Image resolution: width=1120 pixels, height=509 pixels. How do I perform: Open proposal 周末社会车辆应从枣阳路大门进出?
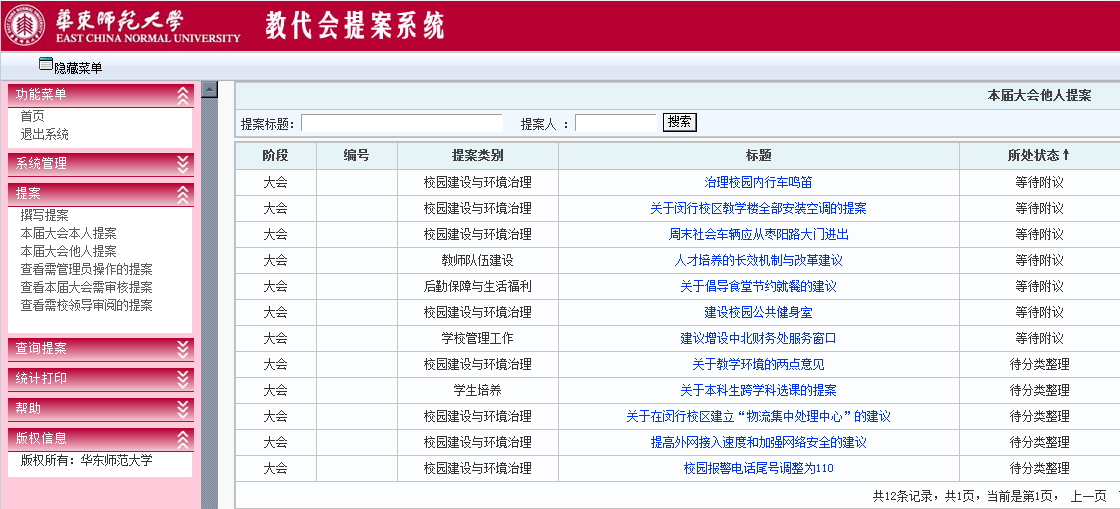(758, 234)
